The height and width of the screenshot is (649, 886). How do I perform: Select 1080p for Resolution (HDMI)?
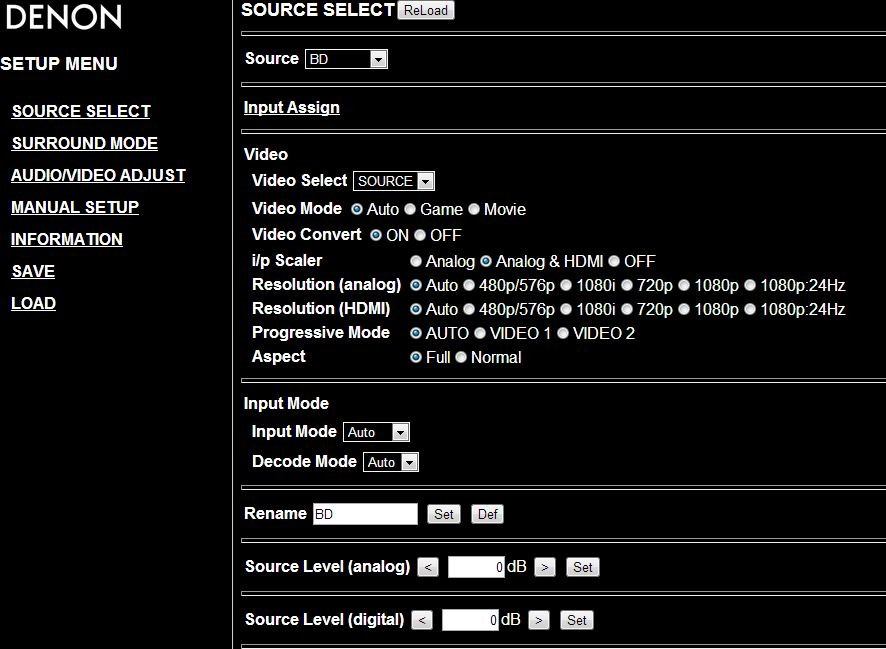(684, 309)
